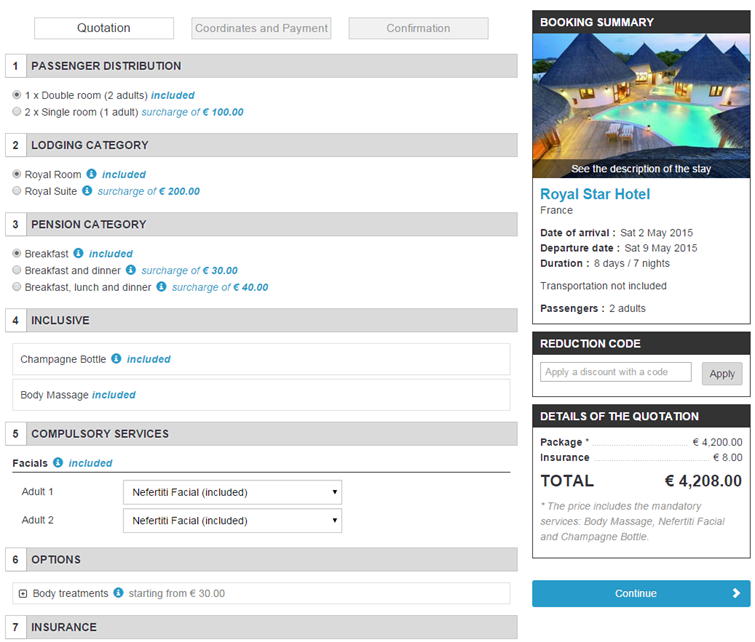Click info icon for Breakfast and dinner

131,270
